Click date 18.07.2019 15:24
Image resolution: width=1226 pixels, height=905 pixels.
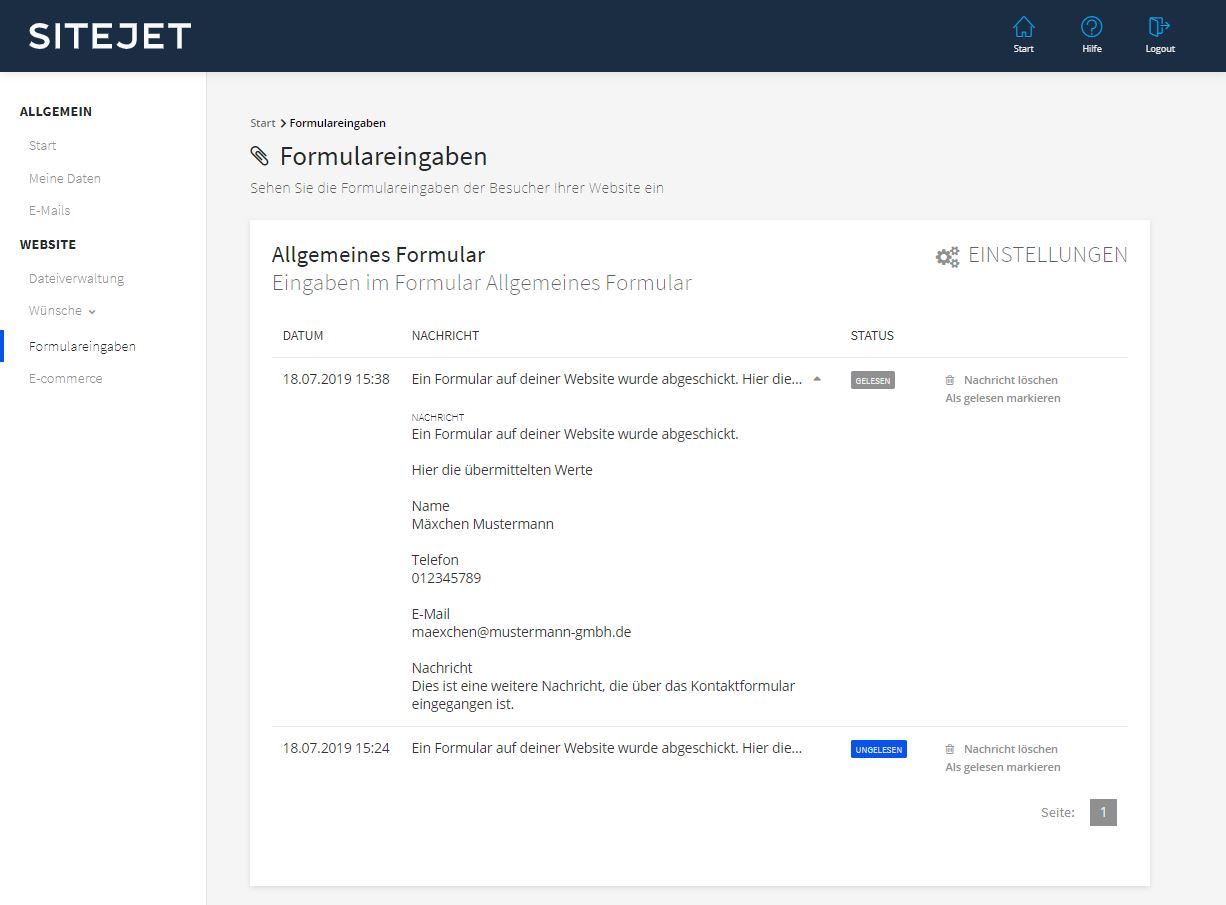pos(336,748)
